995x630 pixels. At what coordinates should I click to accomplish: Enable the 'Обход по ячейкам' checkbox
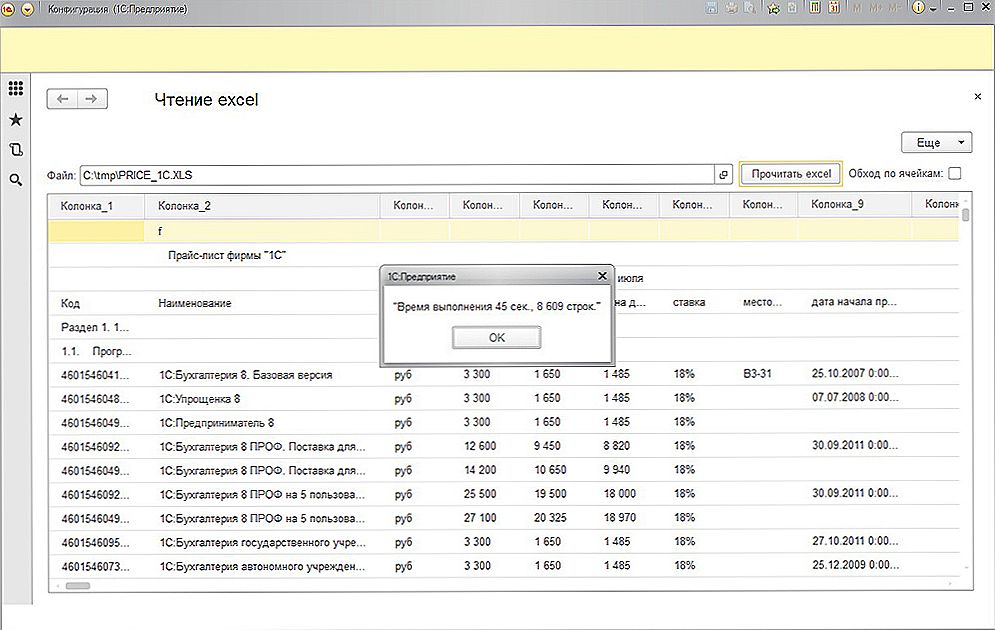pos(955,174)
